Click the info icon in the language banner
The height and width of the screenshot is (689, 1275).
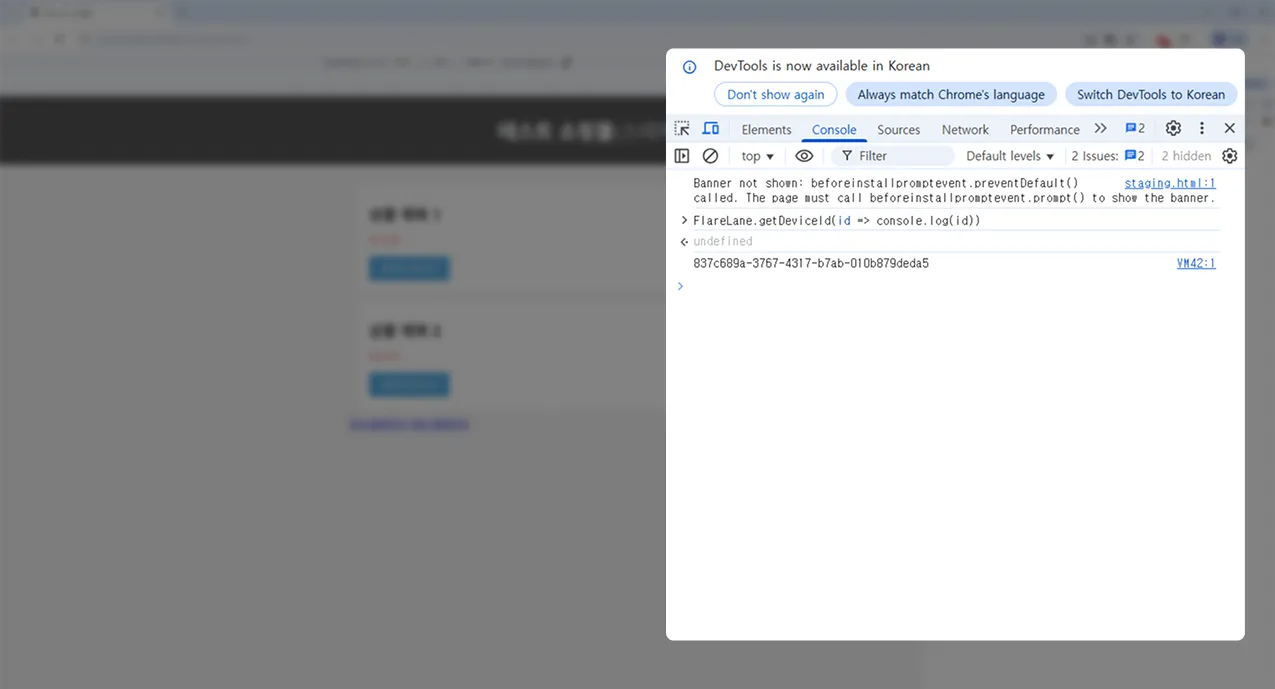coord(689,67)
